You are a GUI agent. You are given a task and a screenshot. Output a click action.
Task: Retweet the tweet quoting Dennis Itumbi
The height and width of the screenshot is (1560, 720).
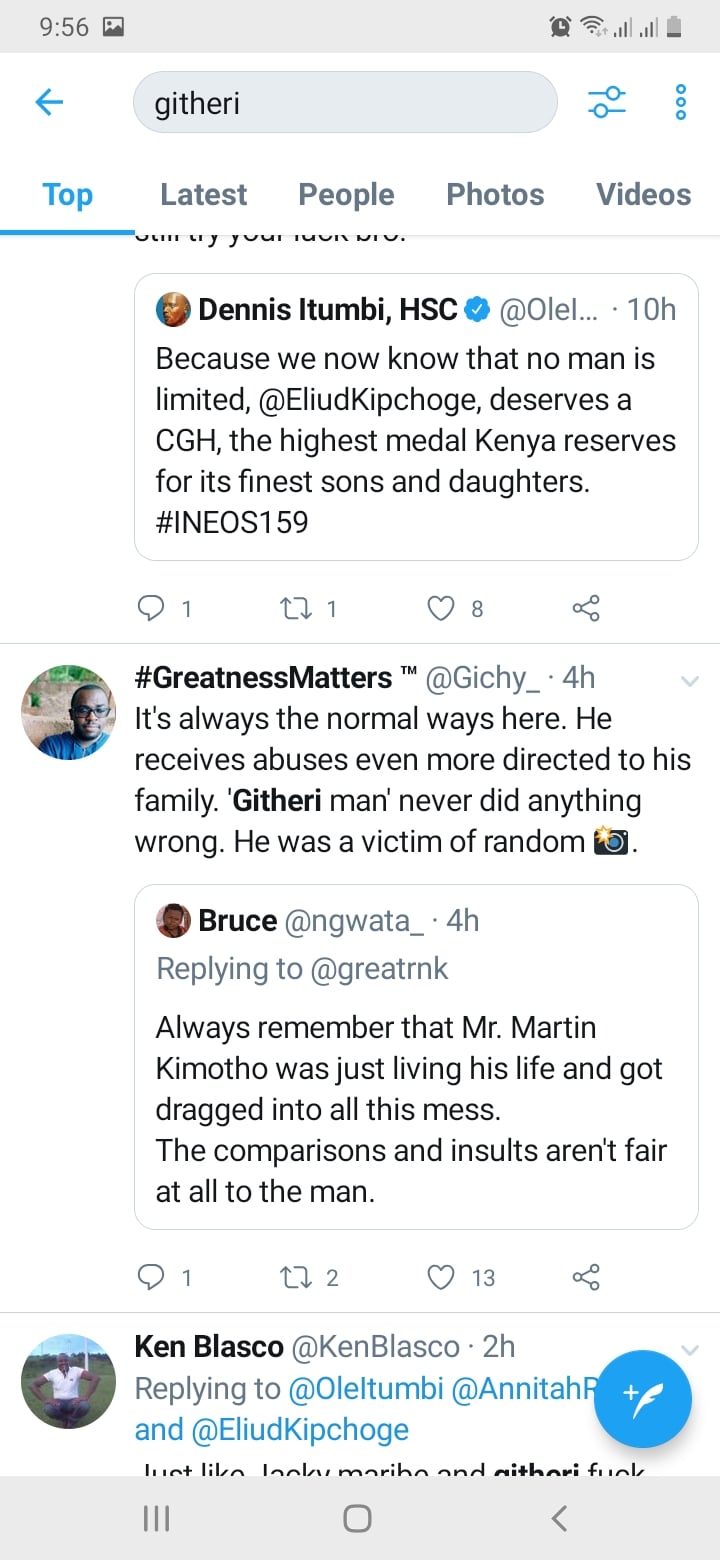coord(295,608)
